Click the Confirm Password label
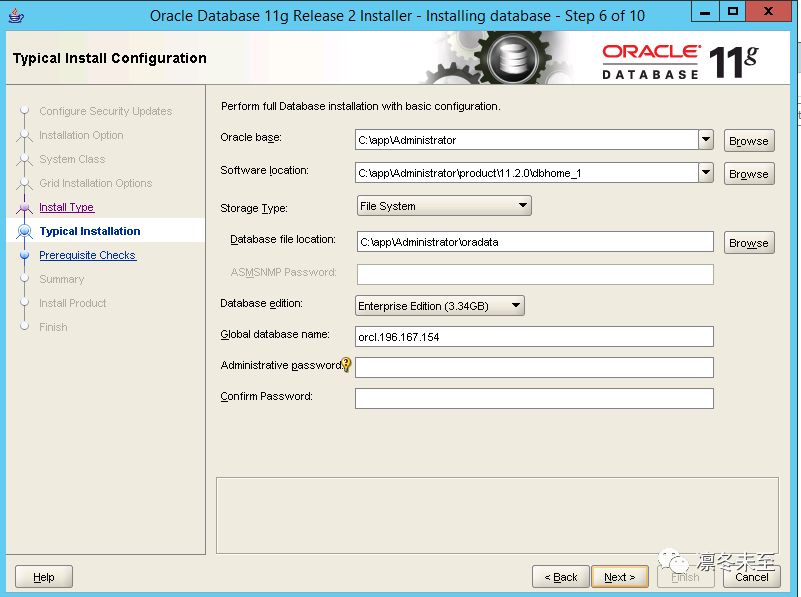This screenshot has width=801, height=597. pos(266,396)
